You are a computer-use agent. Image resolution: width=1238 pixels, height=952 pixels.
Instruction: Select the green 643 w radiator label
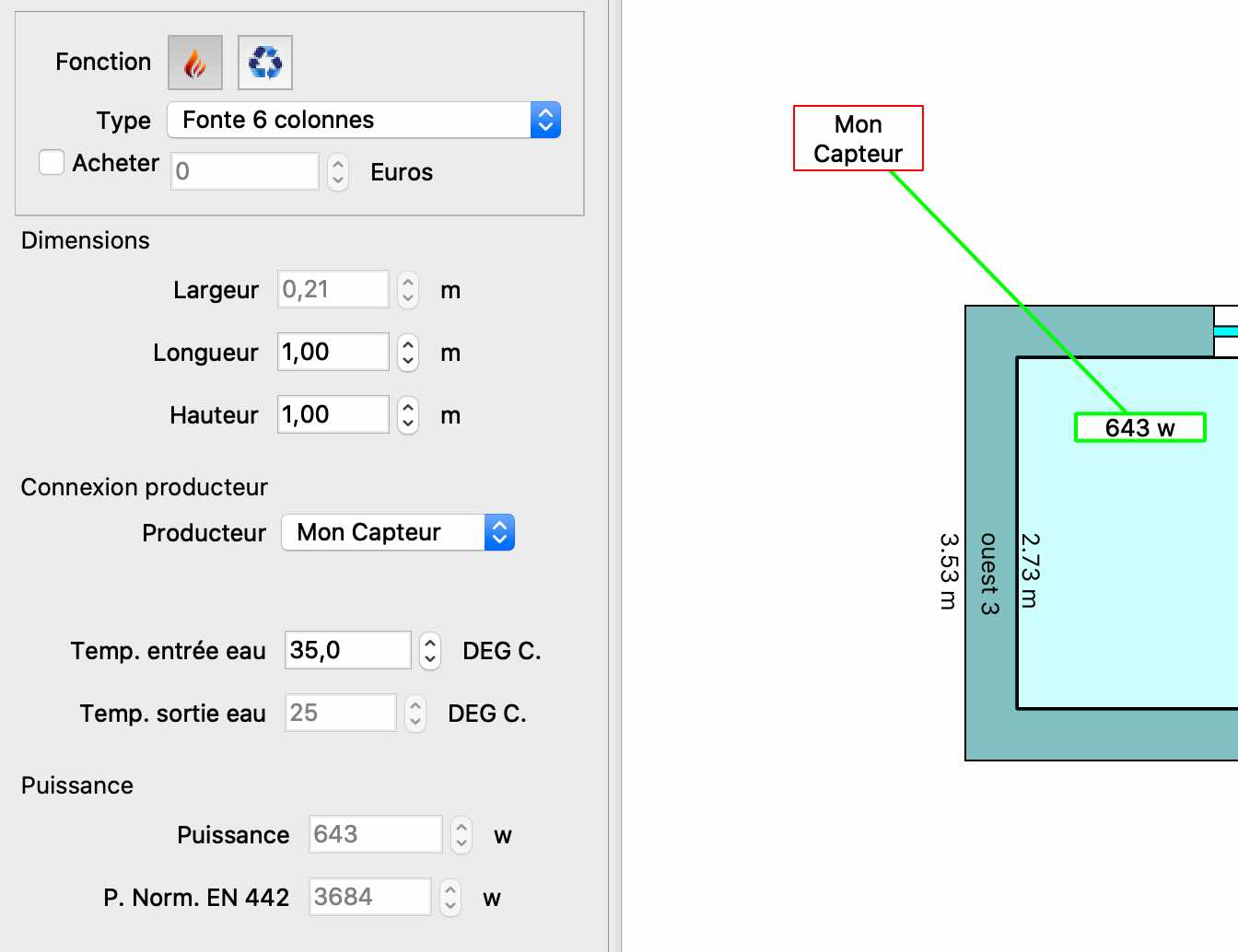click(x=1139, y=427)
